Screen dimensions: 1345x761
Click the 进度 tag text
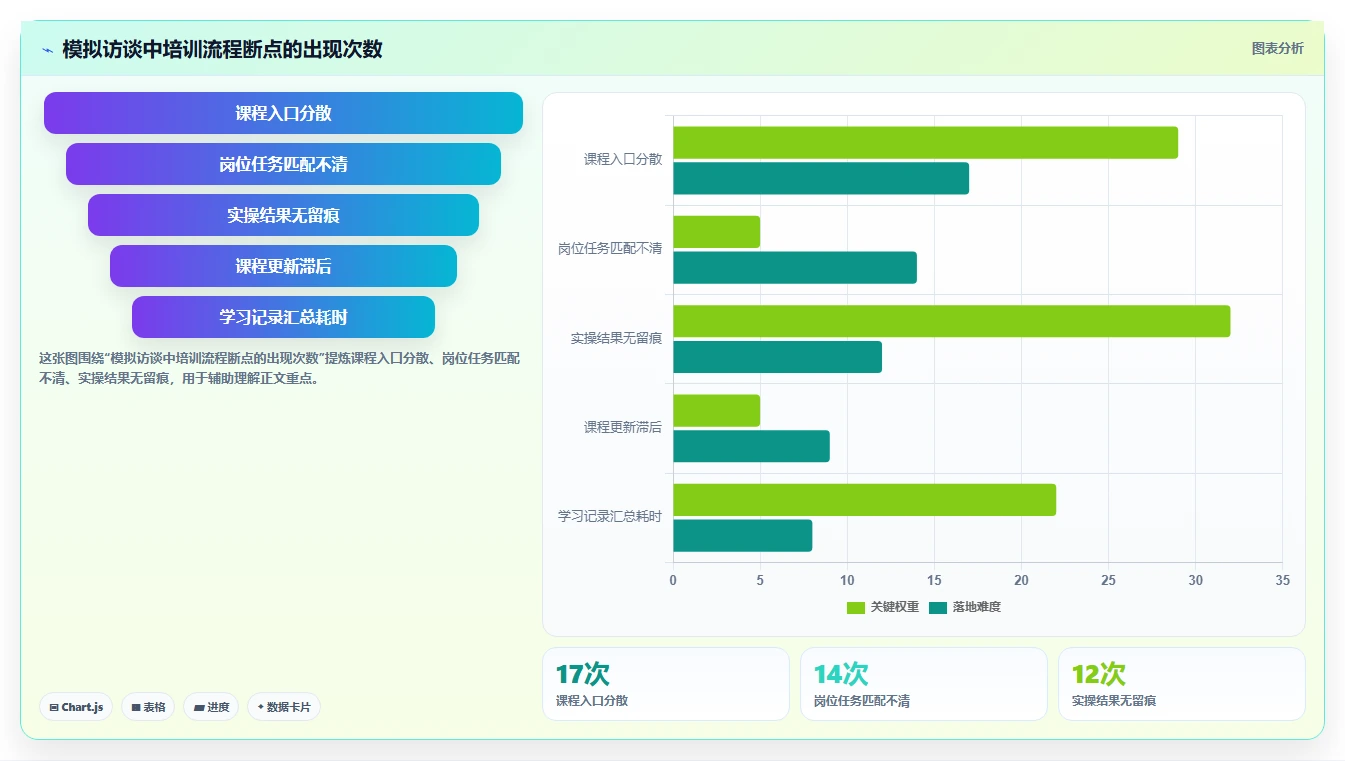pyautogui.click(x=218, y=707)
